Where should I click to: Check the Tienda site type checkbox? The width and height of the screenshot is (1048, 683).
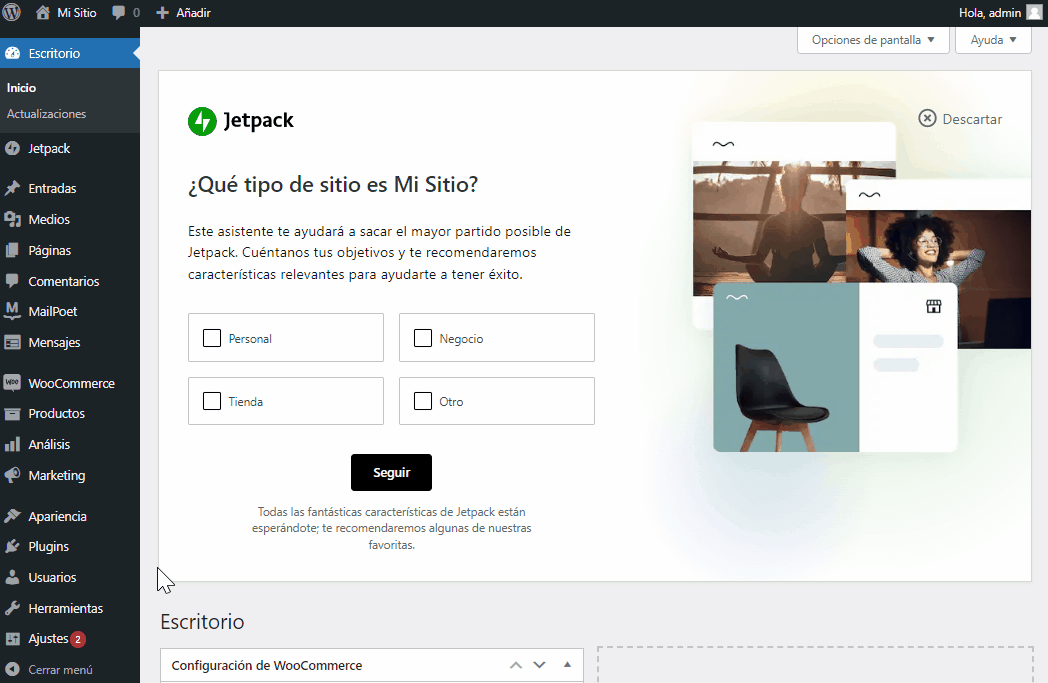212,401
